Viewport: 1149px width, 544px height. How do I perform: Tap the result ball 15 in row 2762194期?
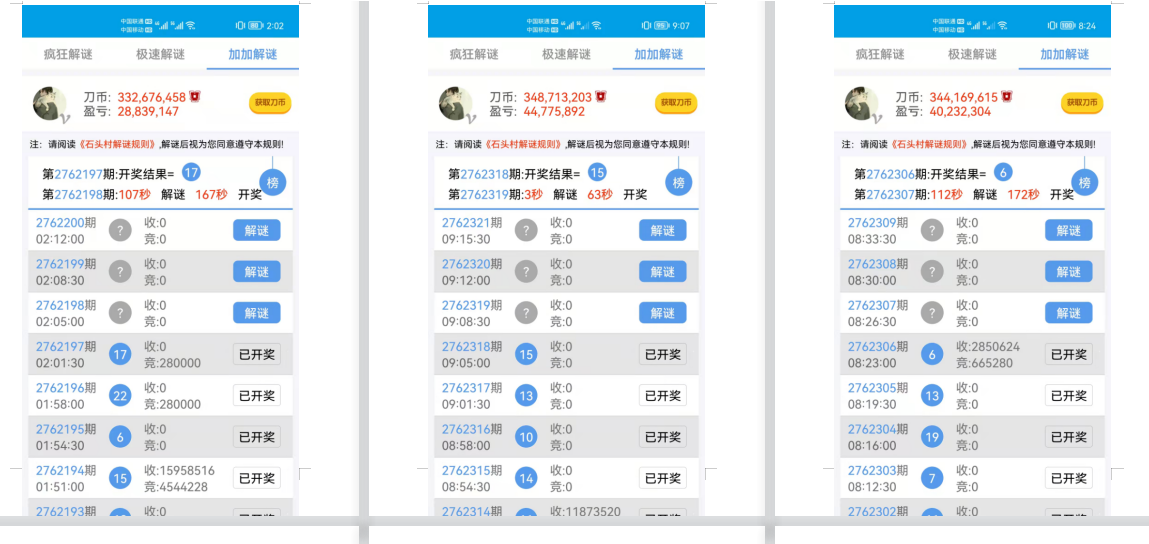pos(120,479)
